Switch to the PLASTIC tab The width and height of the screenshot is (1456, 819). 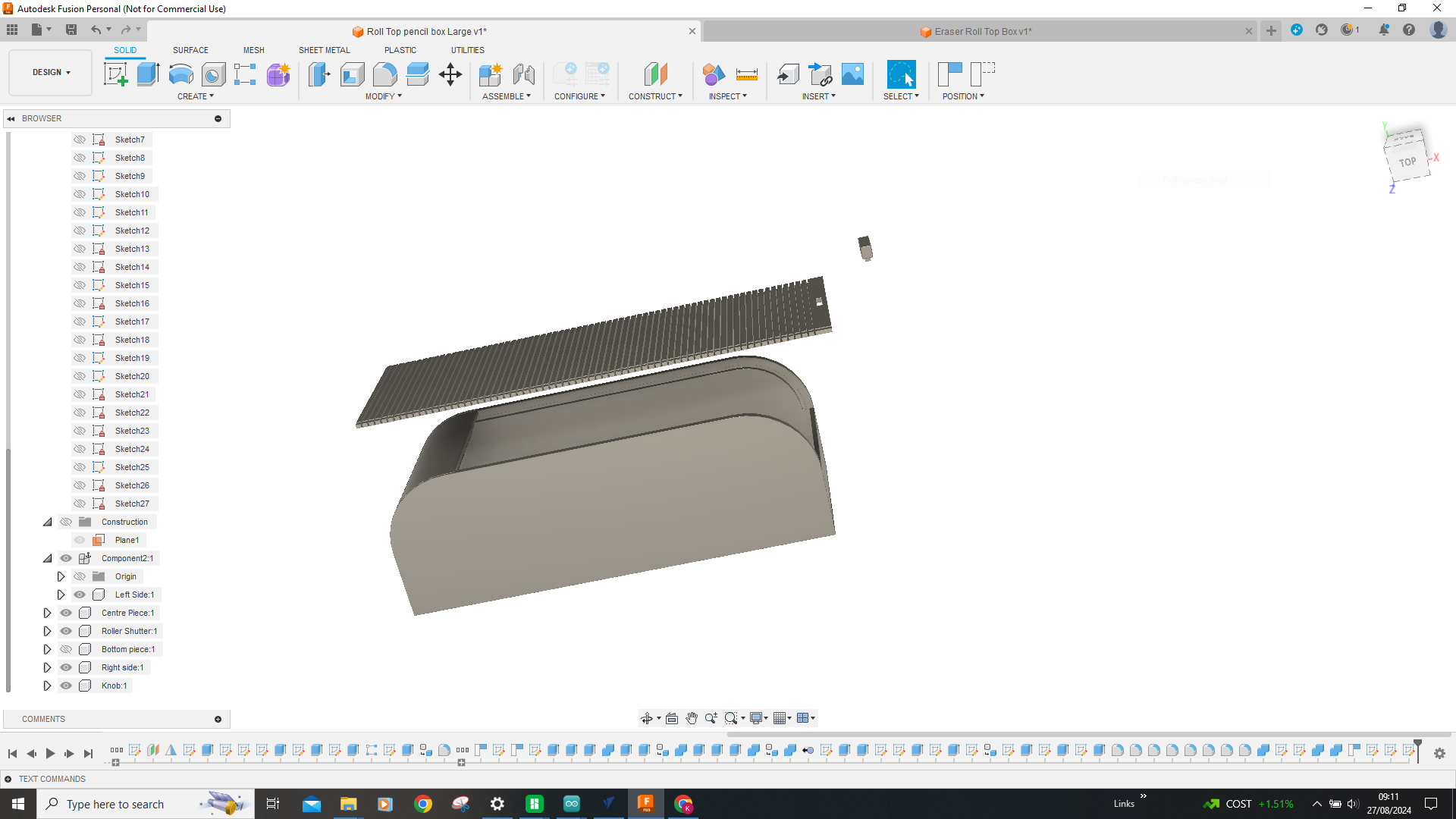tap(400, 50)
